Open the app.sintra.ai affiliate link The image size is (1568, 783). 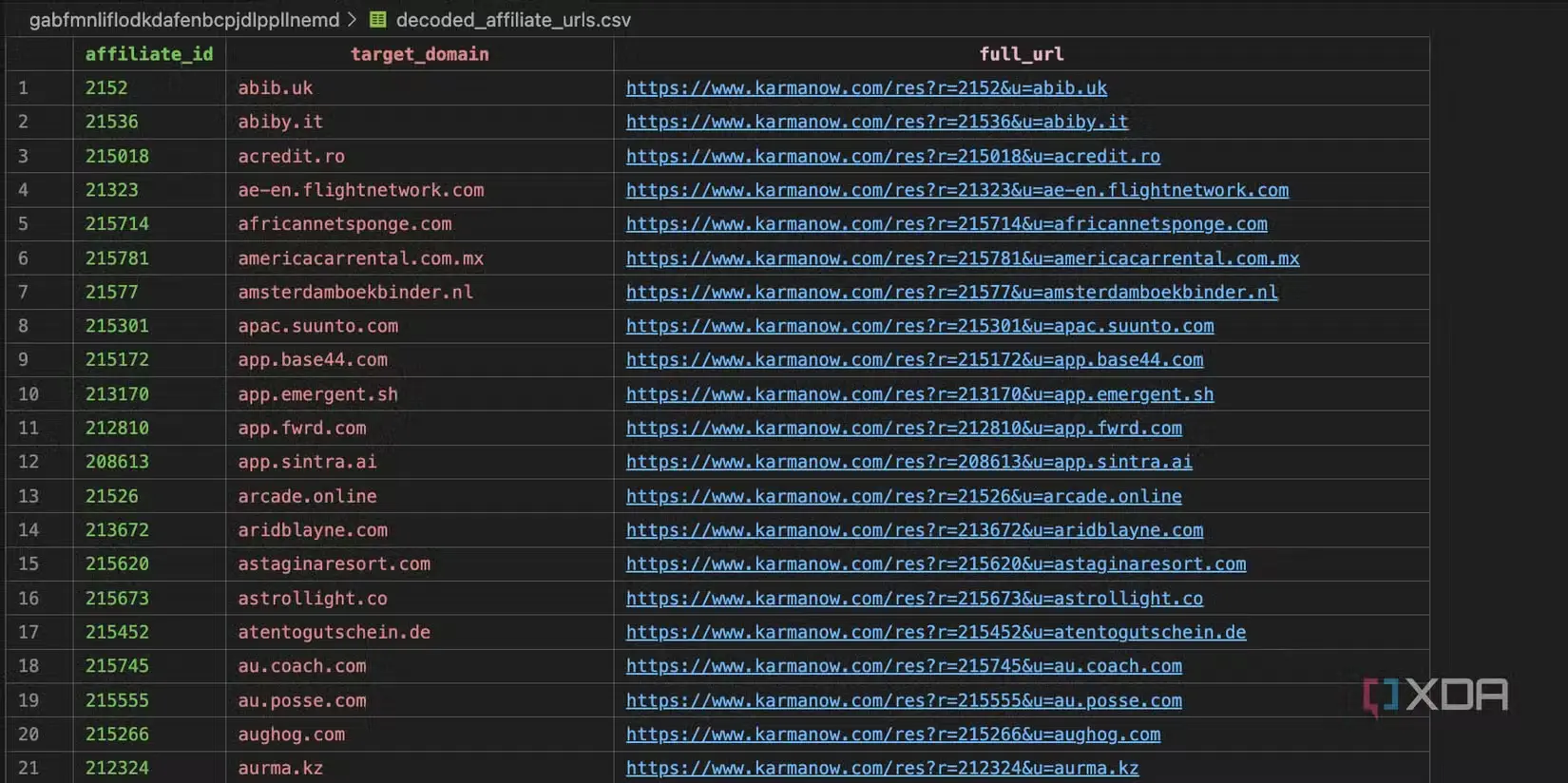coord(908,462)
